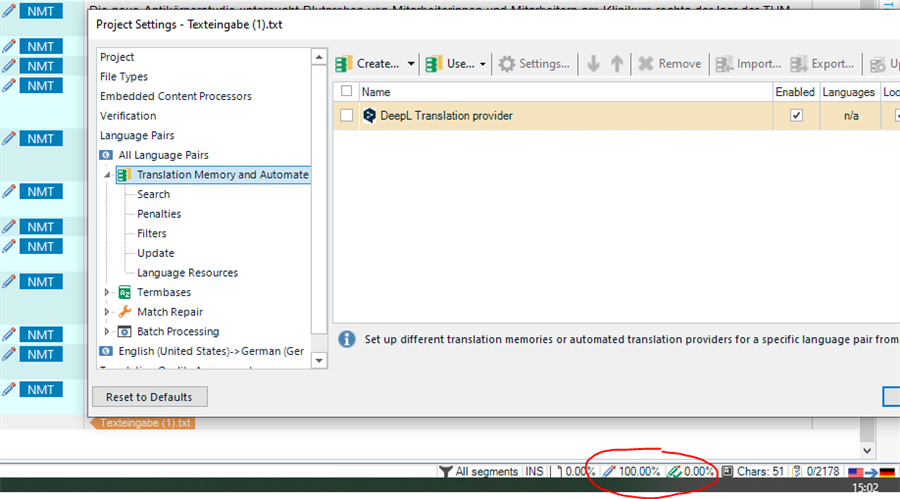Click the 15:02 taskbar clock
Screen dimensions: 900x499
click(864, 488)
